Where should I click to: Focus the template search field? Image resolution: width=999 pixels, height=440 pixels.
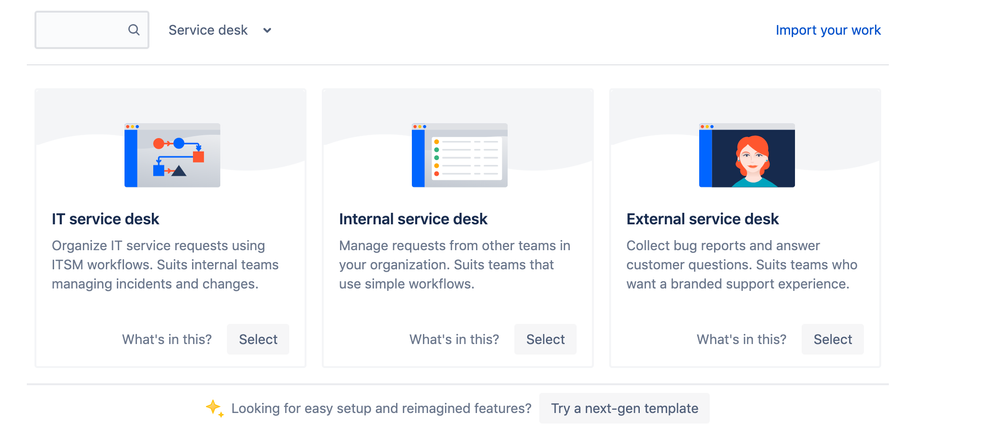click(92, 30)
